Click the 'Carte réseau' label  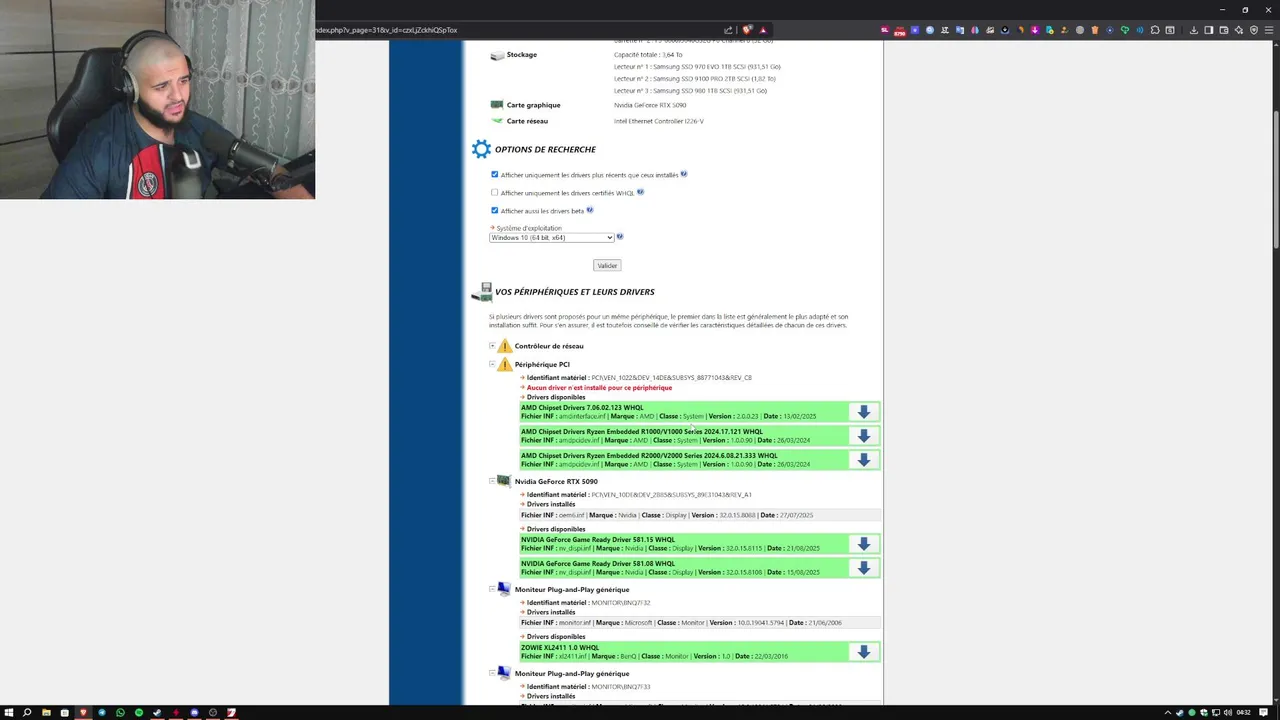pos(527,121)
